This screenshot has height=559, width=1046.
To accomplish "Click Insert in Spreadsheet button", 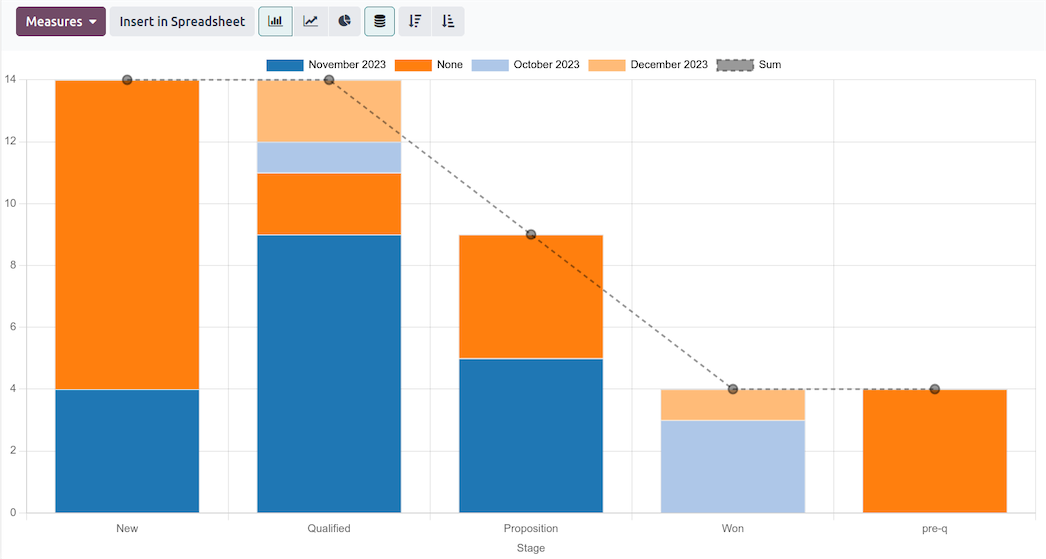I will (x=182, y=21).
